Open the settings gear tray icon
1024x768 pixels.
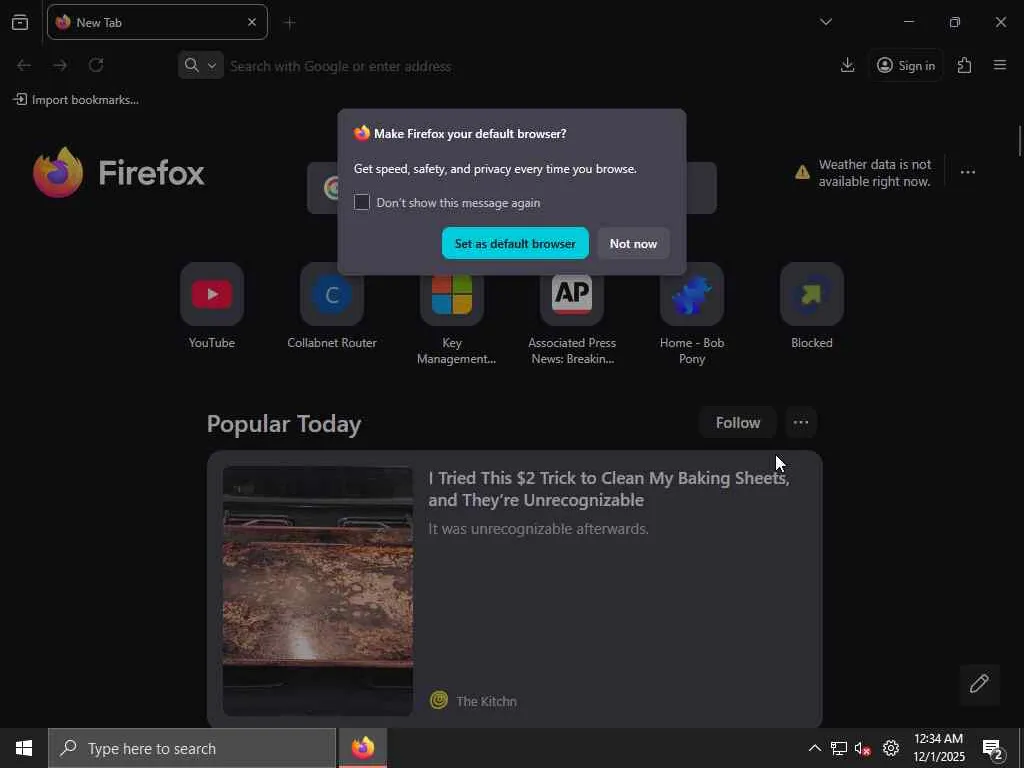click(x=891, y=748)
